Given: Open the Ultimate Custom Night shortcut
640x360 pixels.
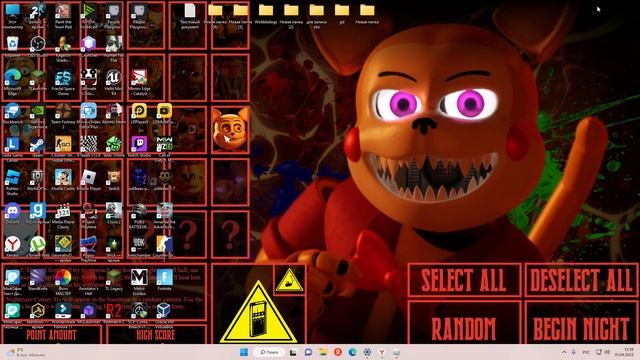Looking at the screenshot, I should 88,78.
